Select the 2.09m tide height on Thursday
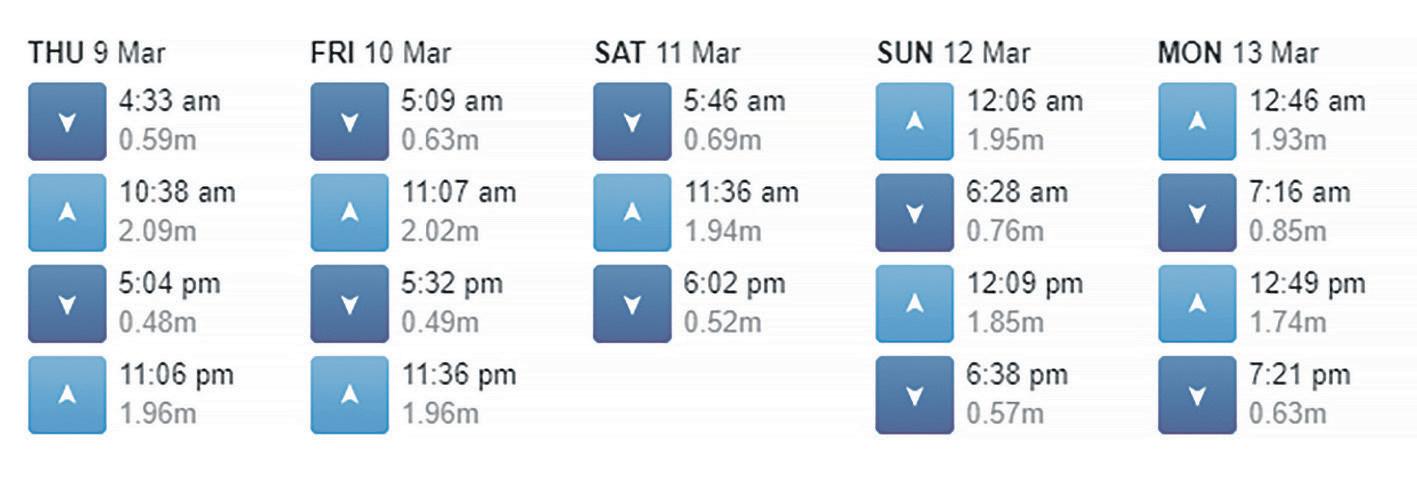Screen dimensions: 1417x480 tap(157, 230)
